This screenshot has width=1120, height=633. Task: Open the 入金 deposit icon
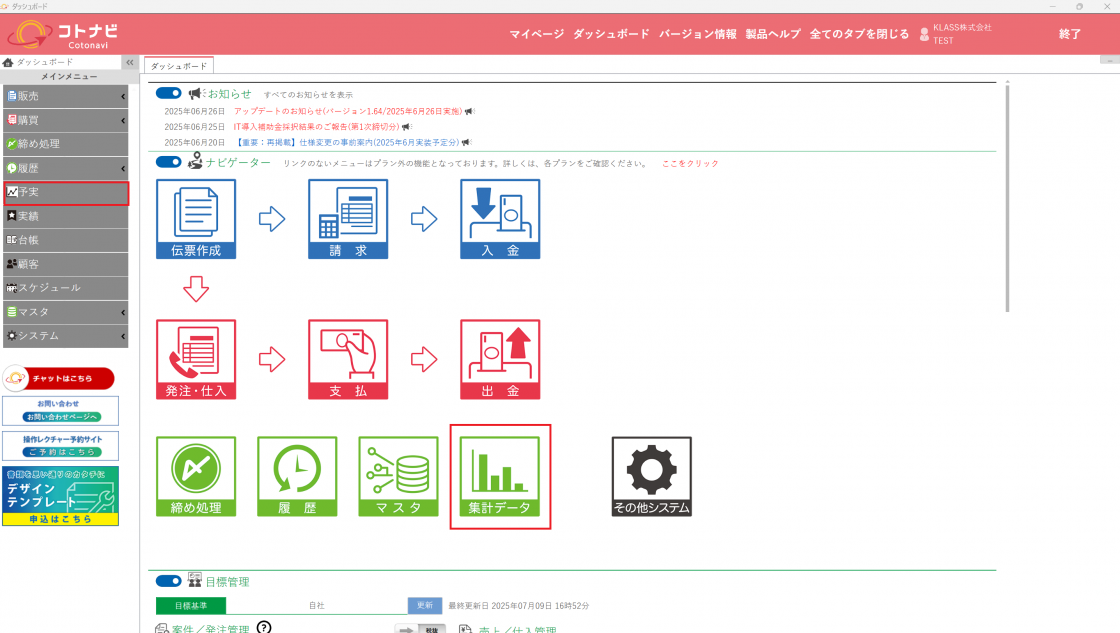(500, 219)
